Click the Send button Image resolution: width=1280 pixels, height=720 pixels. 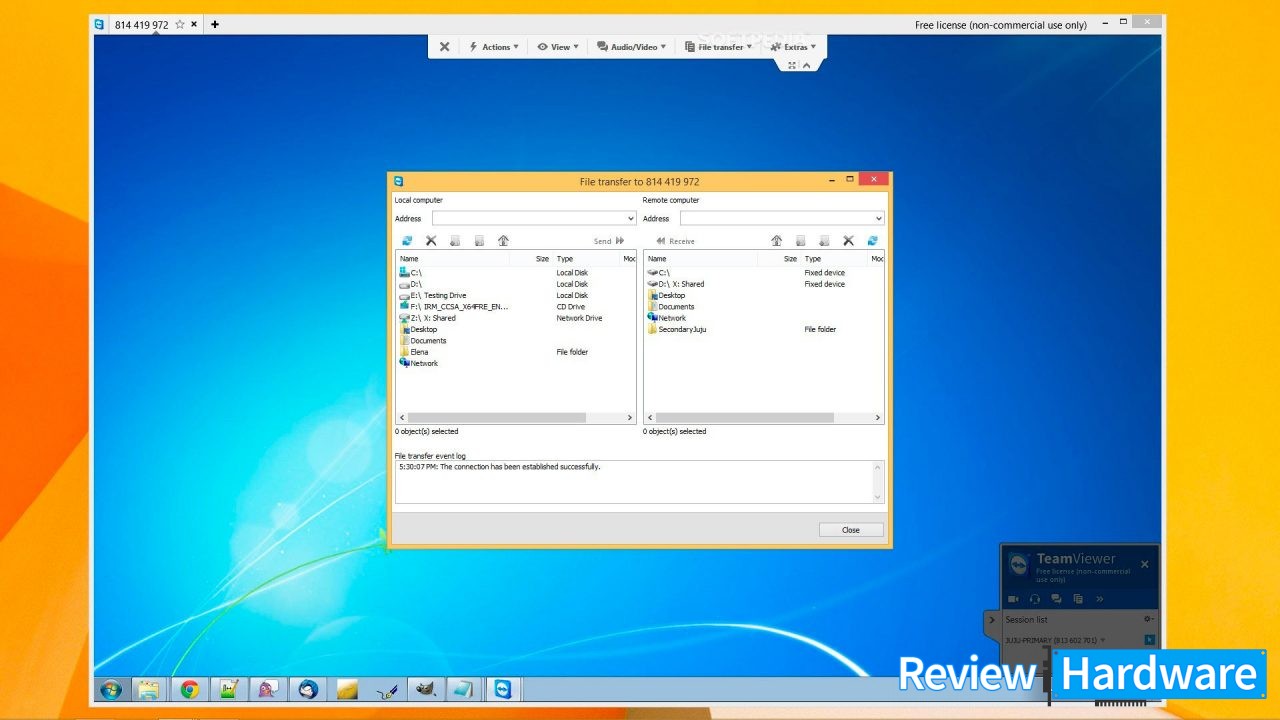tap(609, 241)
